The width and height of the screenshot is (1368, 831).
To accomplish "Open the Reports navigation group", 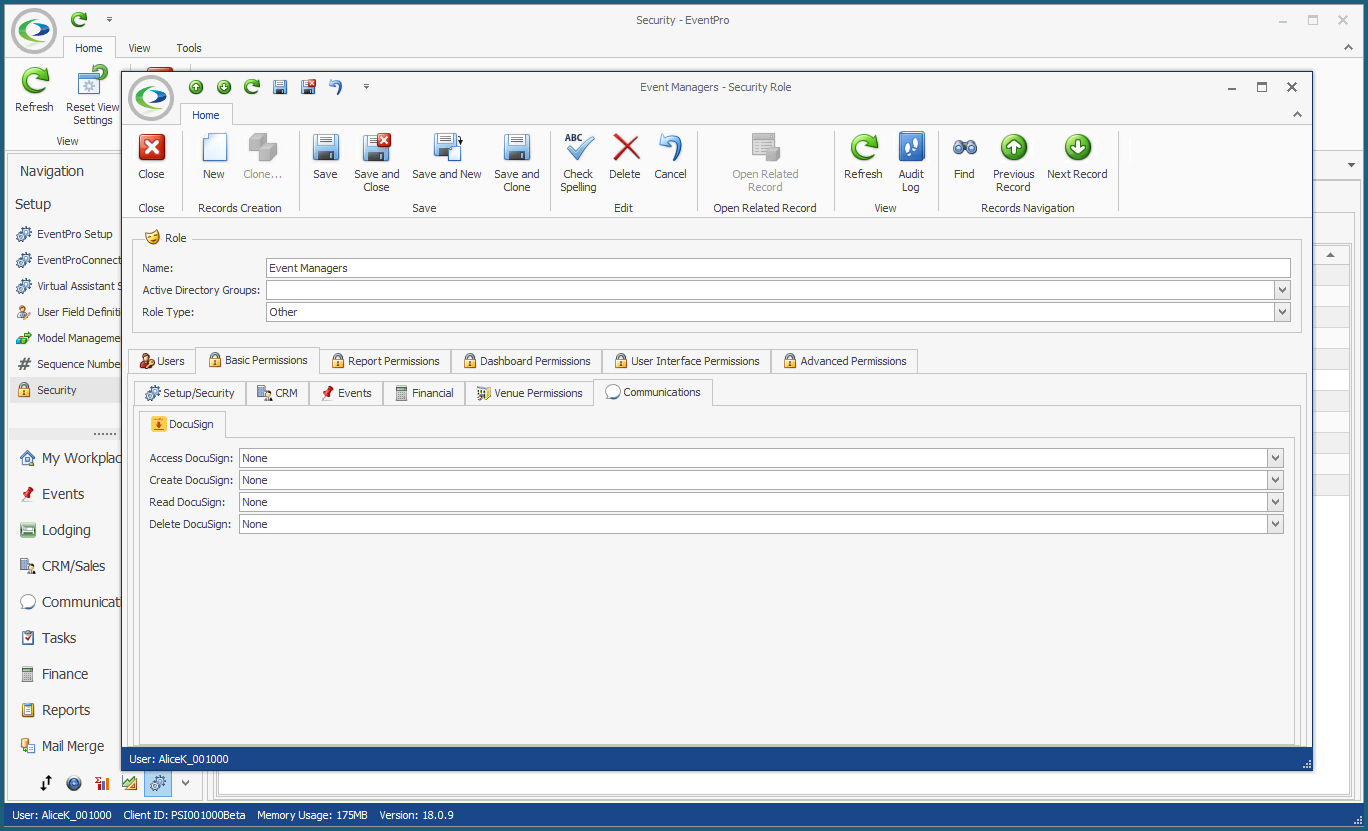I will tap(65, 710).
